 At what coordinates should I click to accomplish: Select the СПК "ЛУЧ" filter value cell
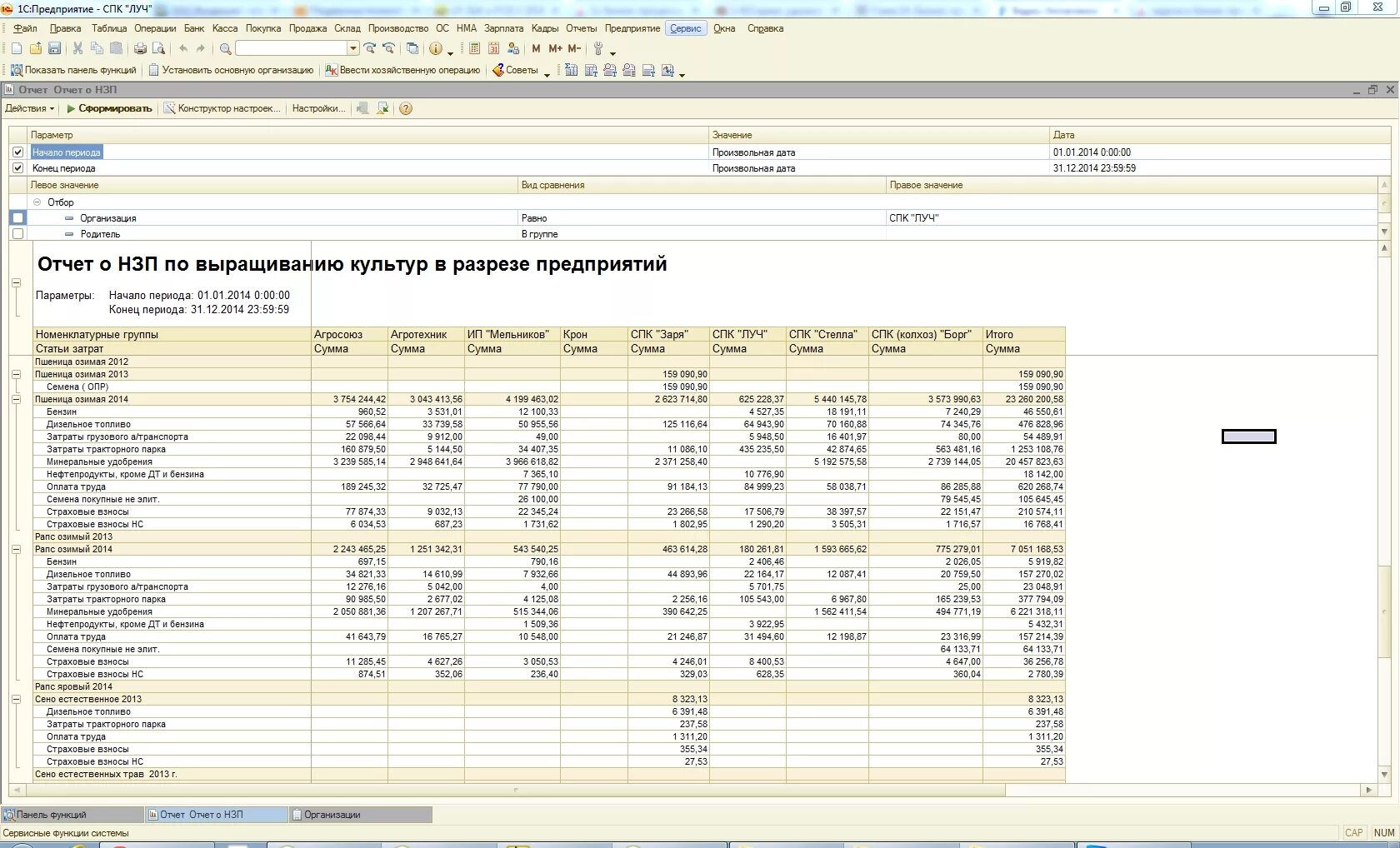(x=1131, y=218)
